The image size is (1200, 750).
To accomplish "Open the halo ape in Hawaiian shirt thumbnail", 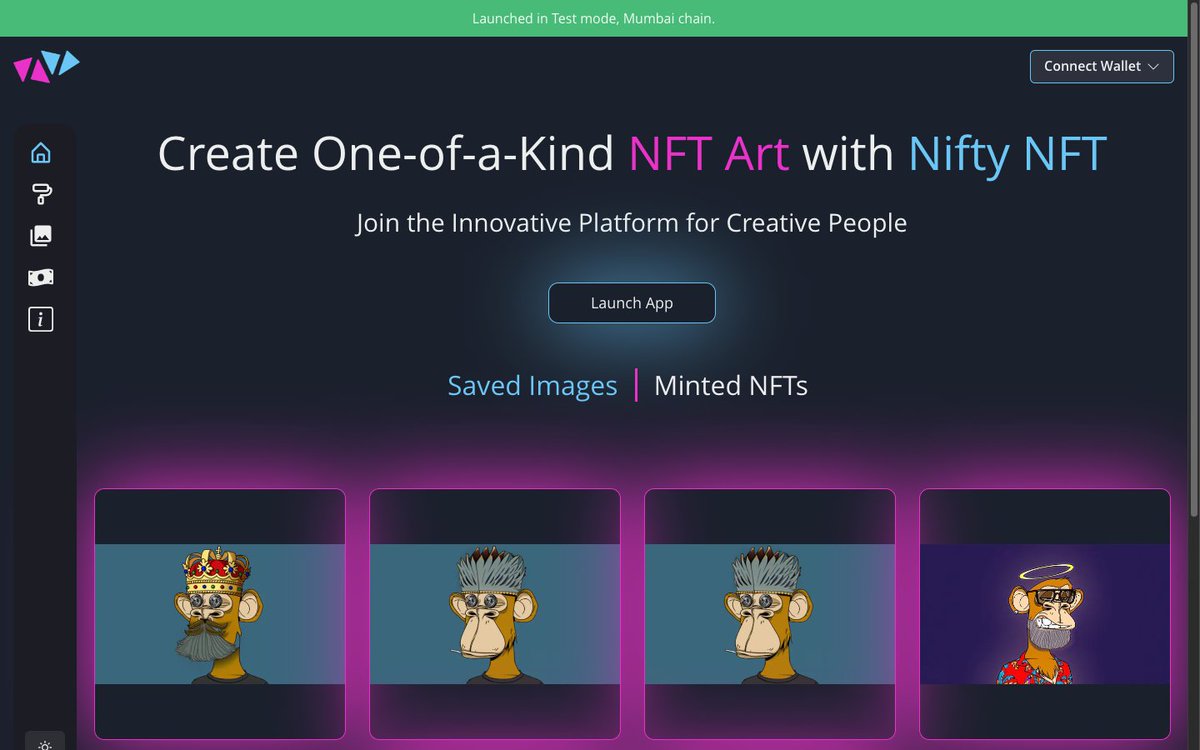I will coord(1044,613).
